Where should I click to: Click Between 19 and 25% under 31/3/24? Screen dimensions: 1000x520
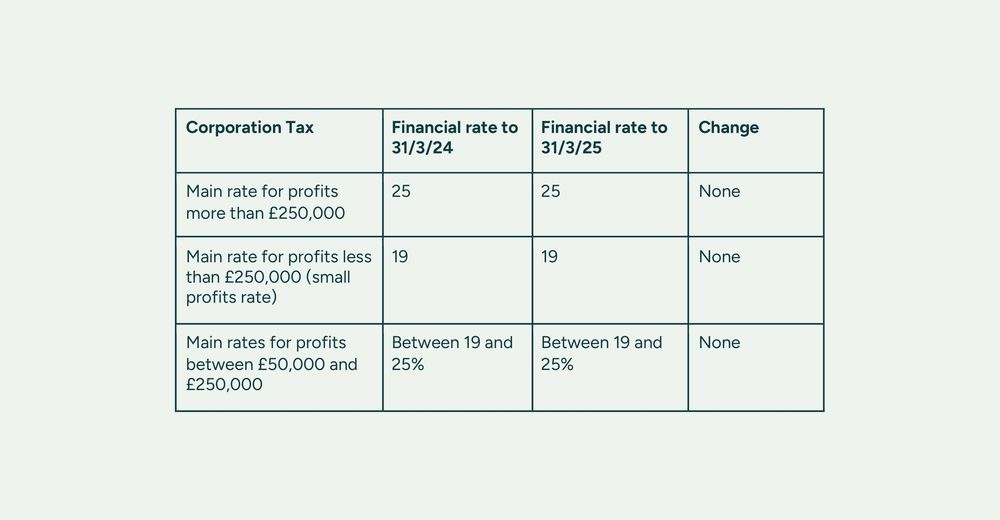pyautogui.click(x=452, y=353)
